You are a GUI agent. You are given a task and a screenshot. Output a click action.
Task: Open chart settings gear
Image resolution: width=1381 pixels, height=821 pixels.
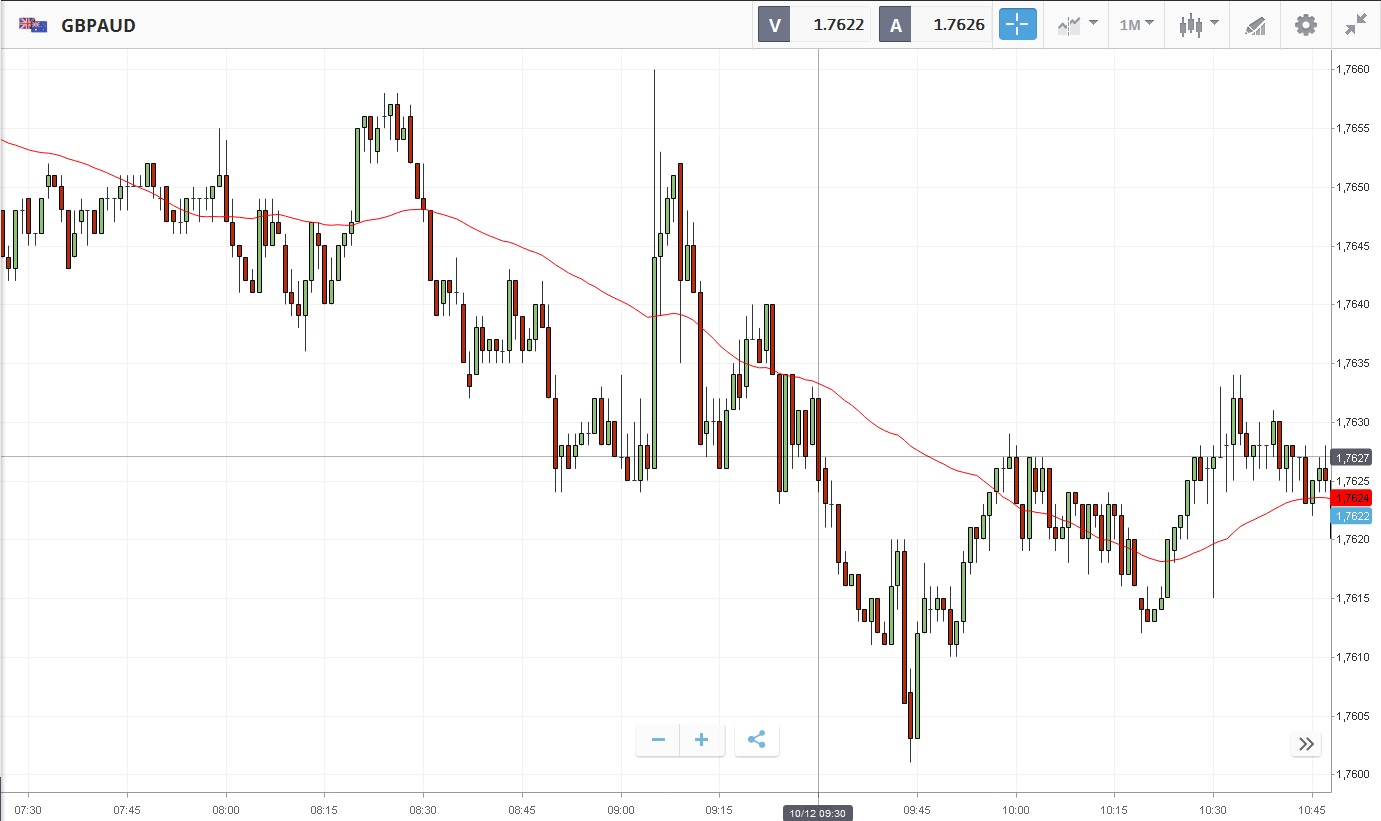(1306, 25)
